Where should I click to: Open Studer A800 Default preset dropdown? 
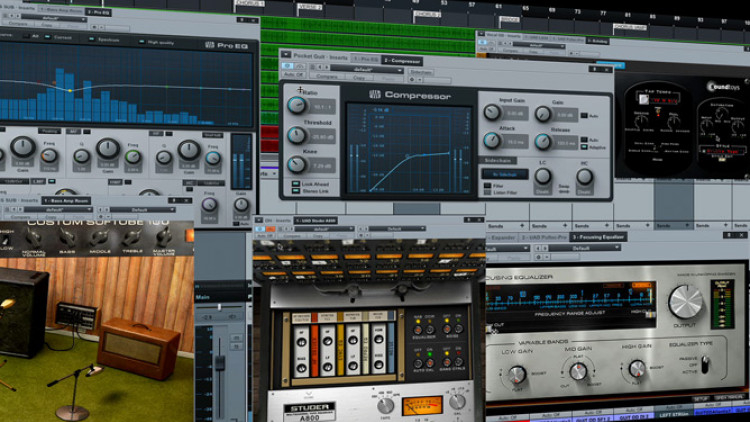coord(396,229)
